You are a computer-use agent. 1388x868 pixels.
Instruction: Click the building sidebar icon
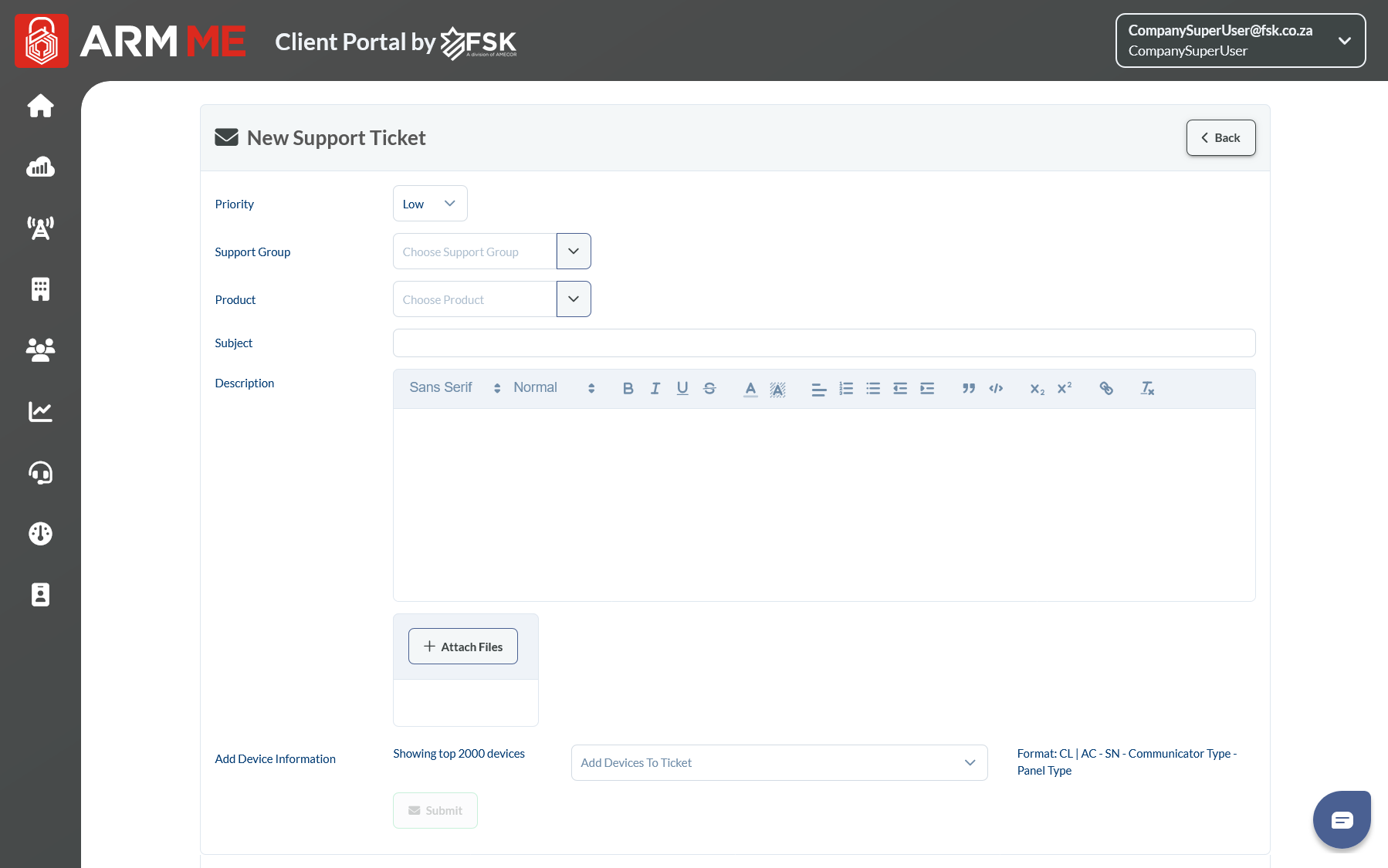click(40, 289)
